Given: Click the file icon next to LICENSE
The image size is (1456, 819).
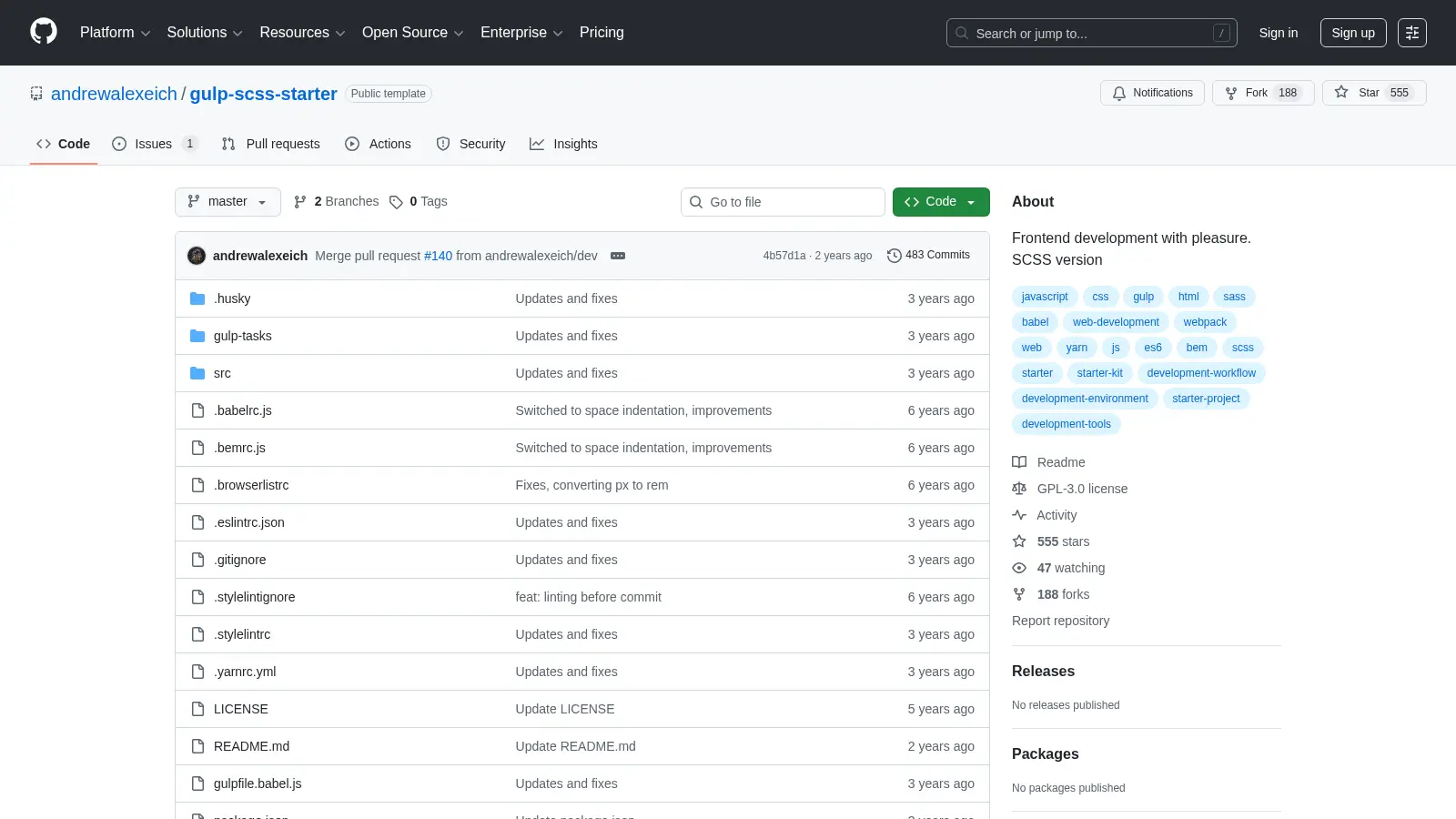Looking at the screenshot, I should point(197,709).
